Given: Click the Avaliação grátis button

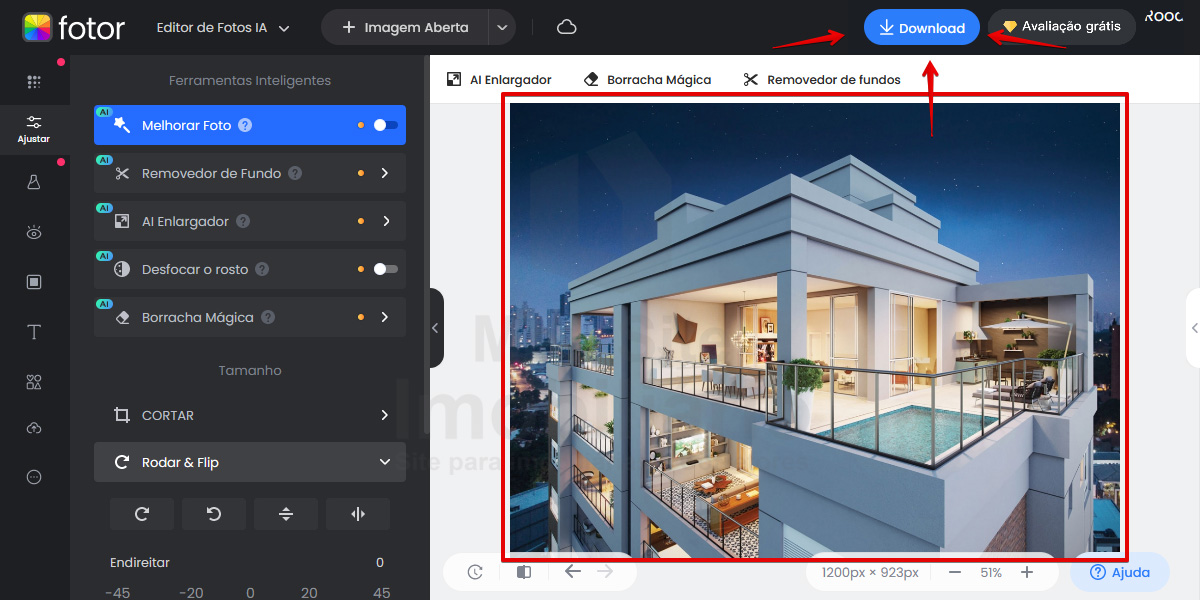Looking at the screenshot, I should coord(1061,27).
